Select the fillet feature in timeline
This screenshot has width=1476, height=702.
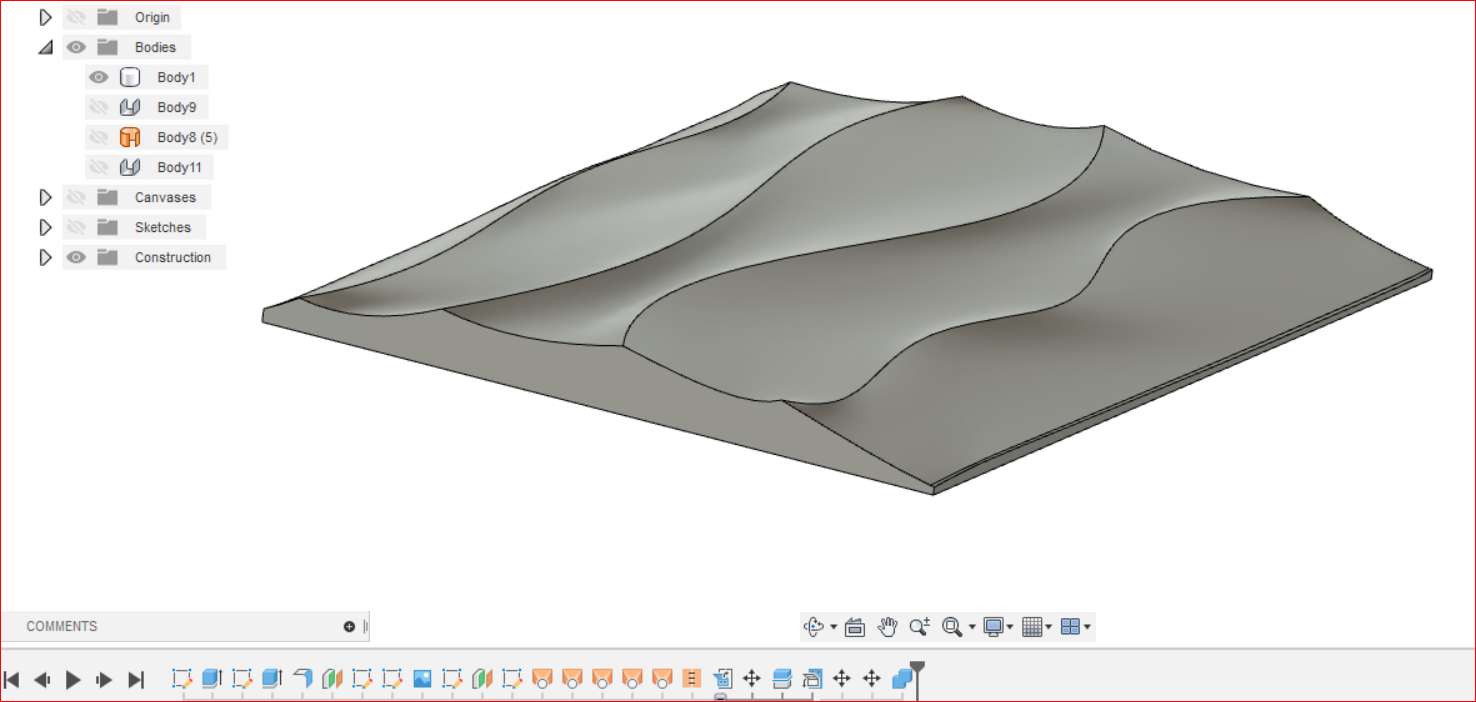[302, 679]
